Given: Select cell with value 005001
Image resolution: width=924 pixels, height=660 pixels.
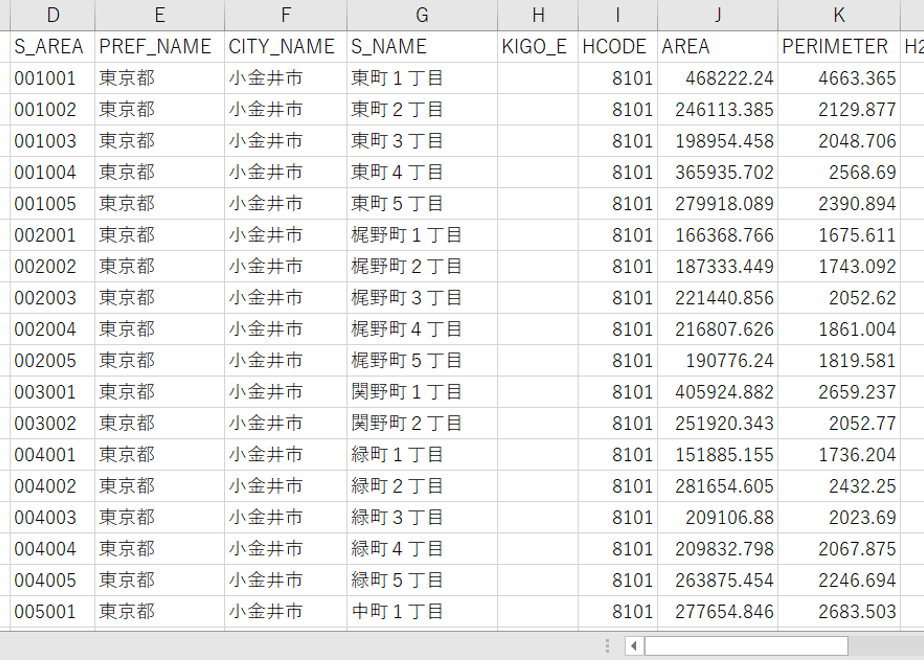Looking at the screenshot, I should click(52, 612).
